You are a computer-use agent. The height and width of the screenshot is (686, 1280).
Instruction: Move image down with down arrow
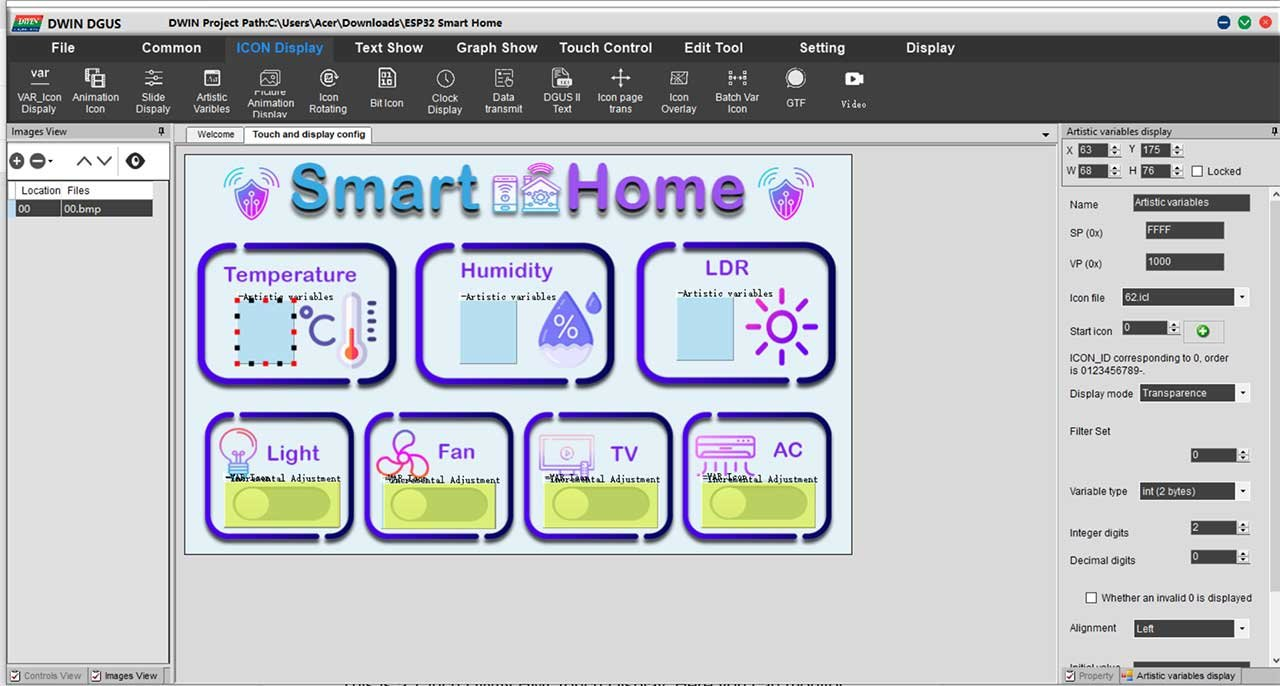(x=104, y=161)
